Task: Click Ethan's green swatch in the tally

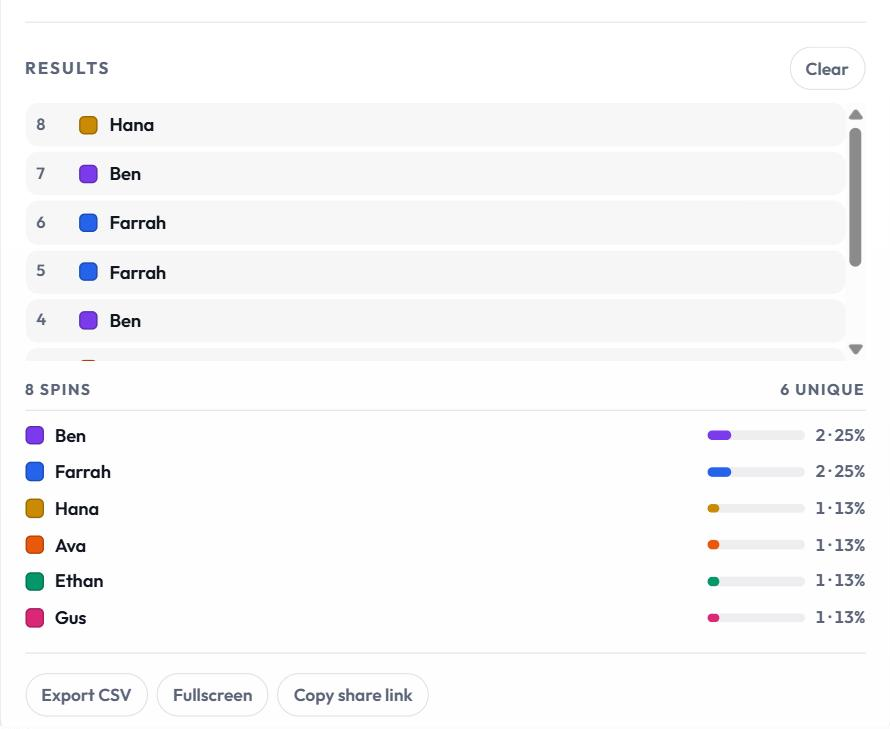Action: [35, 581]
